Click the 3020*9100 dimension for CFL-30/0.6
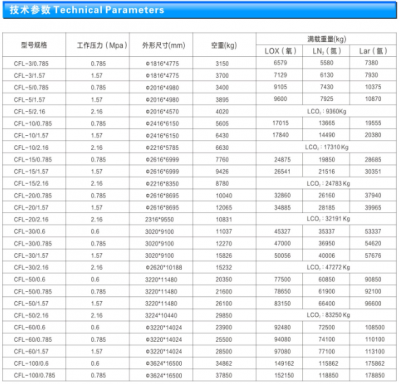The width and height of the screenshot is (400, 384). pos(159,231)
